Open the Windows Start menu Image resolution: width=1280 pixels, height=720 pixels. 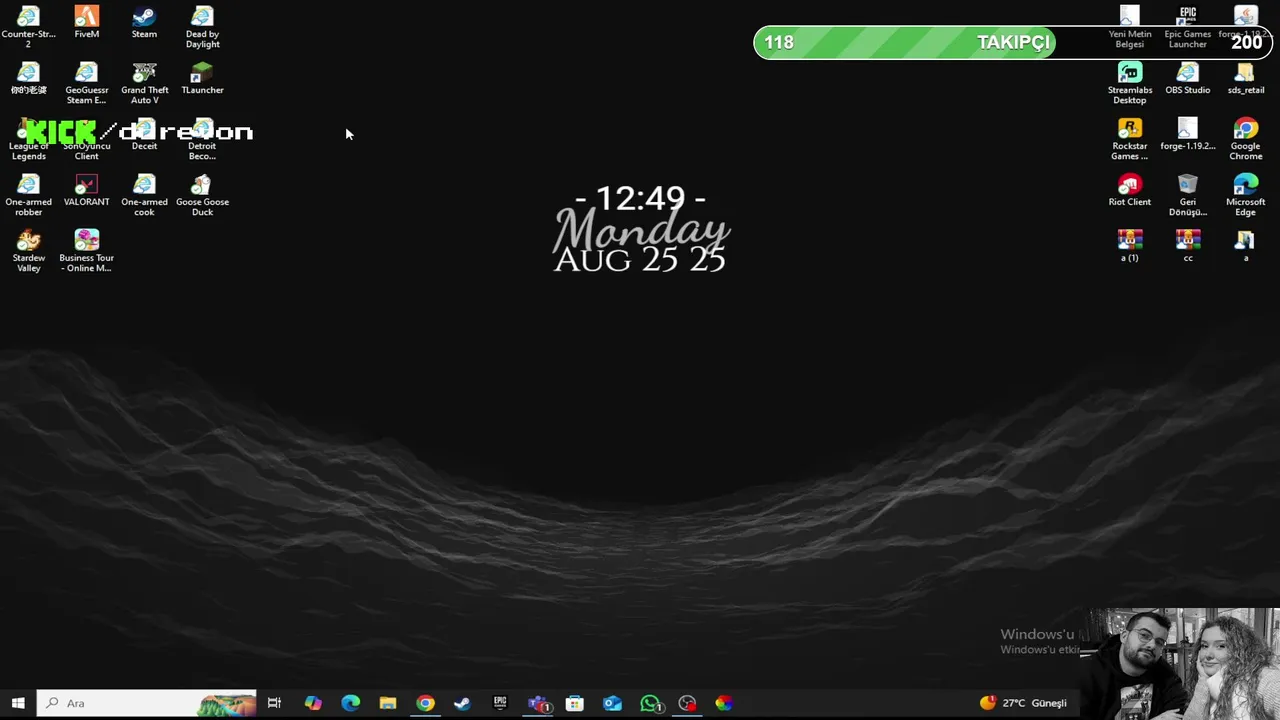pyautogui.click(x=18, y=703)
